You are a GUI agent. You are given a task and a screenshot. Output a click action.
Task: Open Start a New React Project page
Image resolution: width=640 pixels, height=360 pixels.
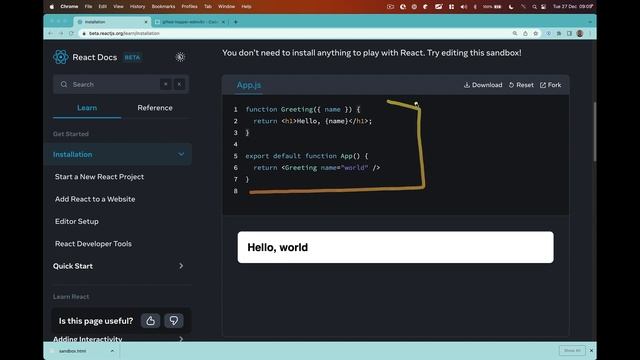point(99,177)
